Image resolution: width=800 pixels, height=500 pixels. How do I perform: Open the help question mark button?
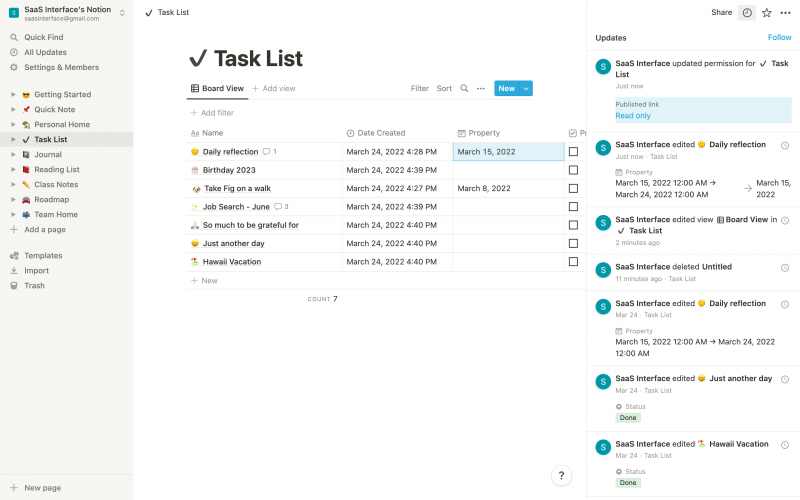pyautogui.click(x=561, y=476)
